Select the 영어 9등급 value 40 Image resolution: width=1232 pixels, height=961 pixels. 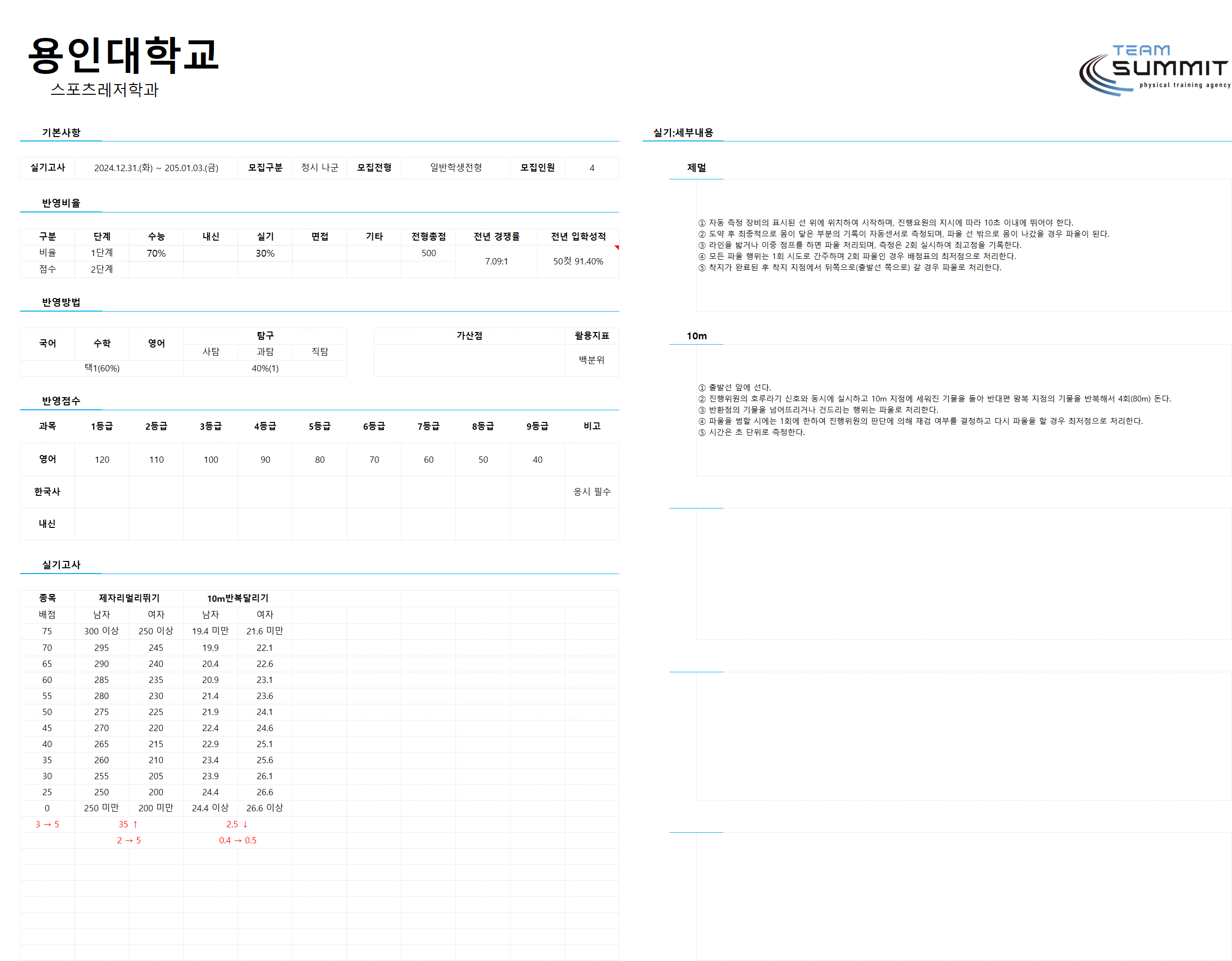tap(538, 460)
